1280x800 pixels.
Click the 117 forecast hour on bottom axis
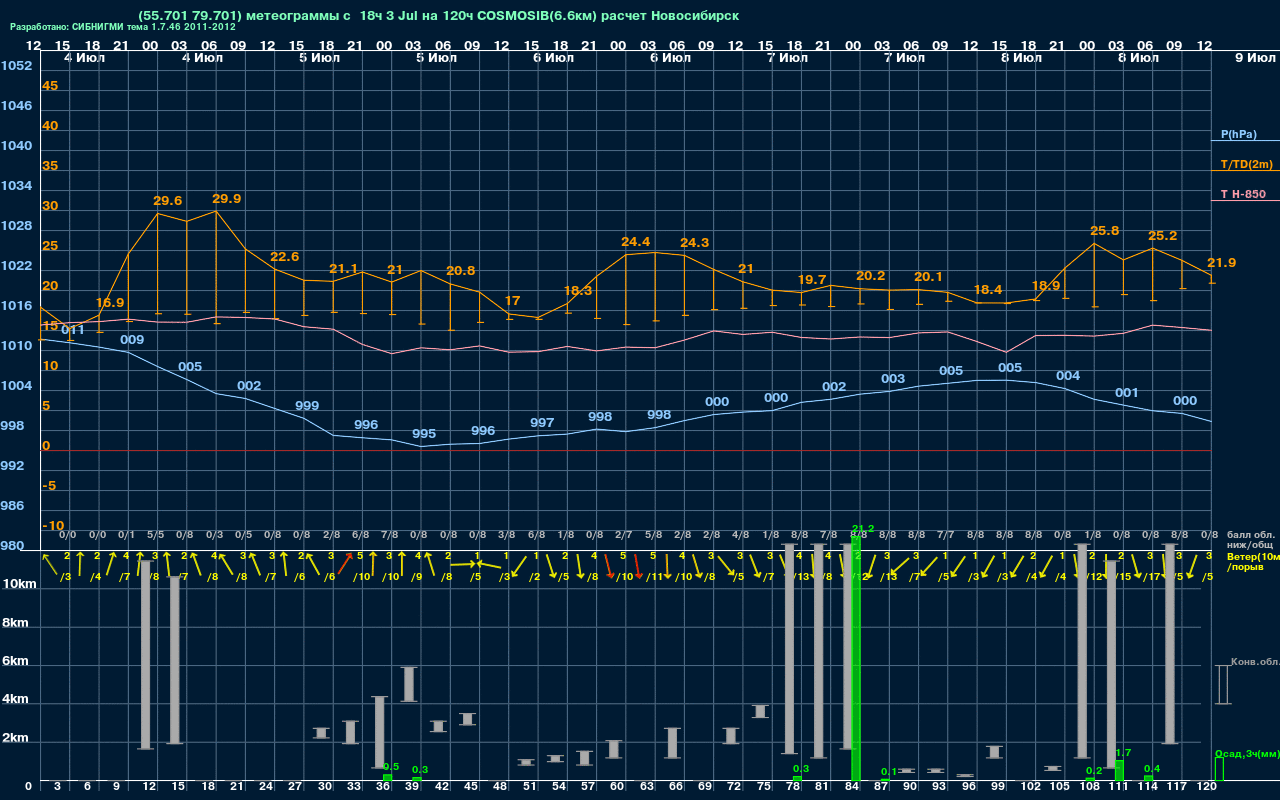pyautogui.click(x=1177, y=787)
